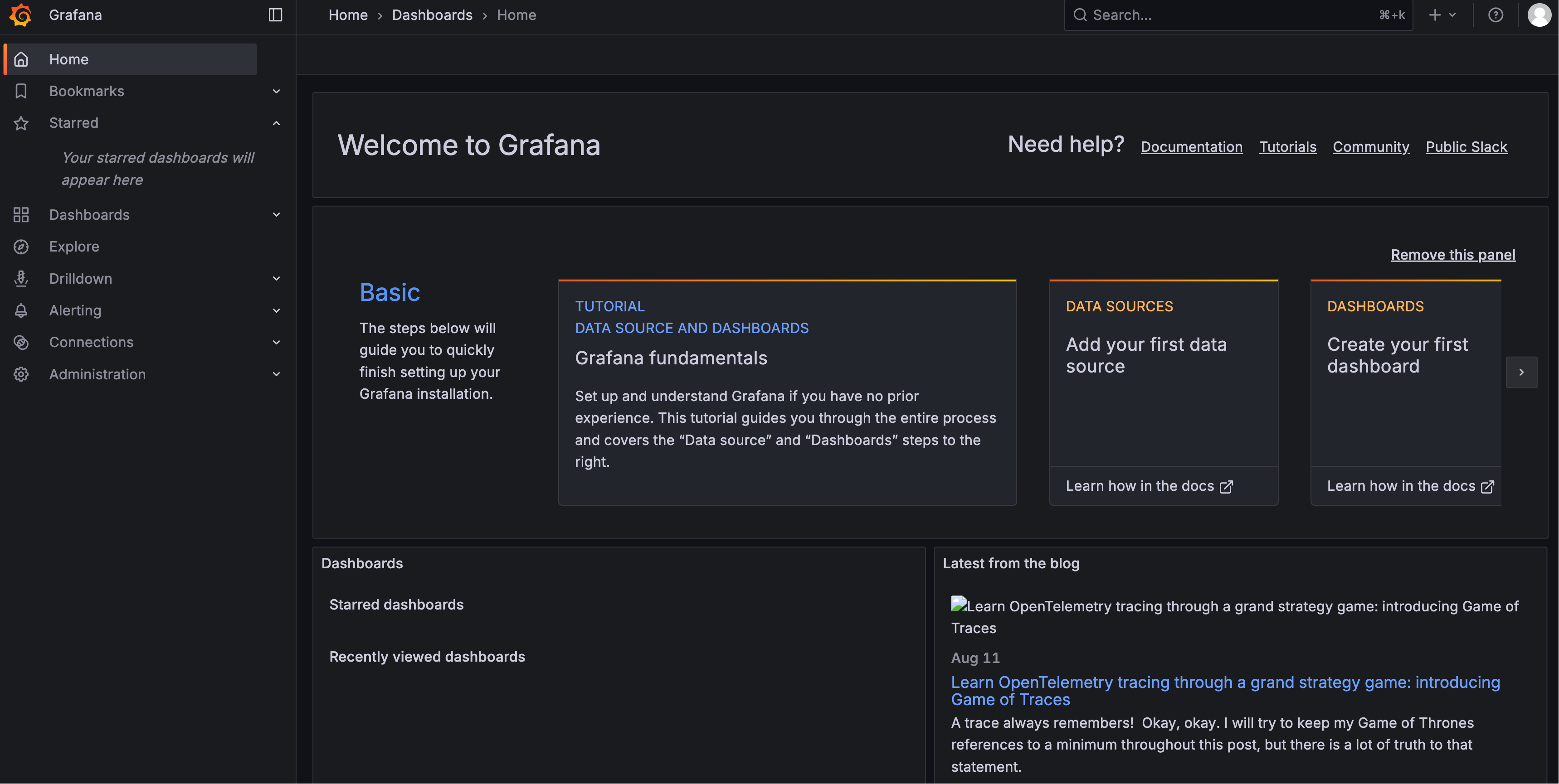This screenshot has height=784, width=1559.
Task: Click Dashboards in the breadcrumb
Action: coord(432,15)
